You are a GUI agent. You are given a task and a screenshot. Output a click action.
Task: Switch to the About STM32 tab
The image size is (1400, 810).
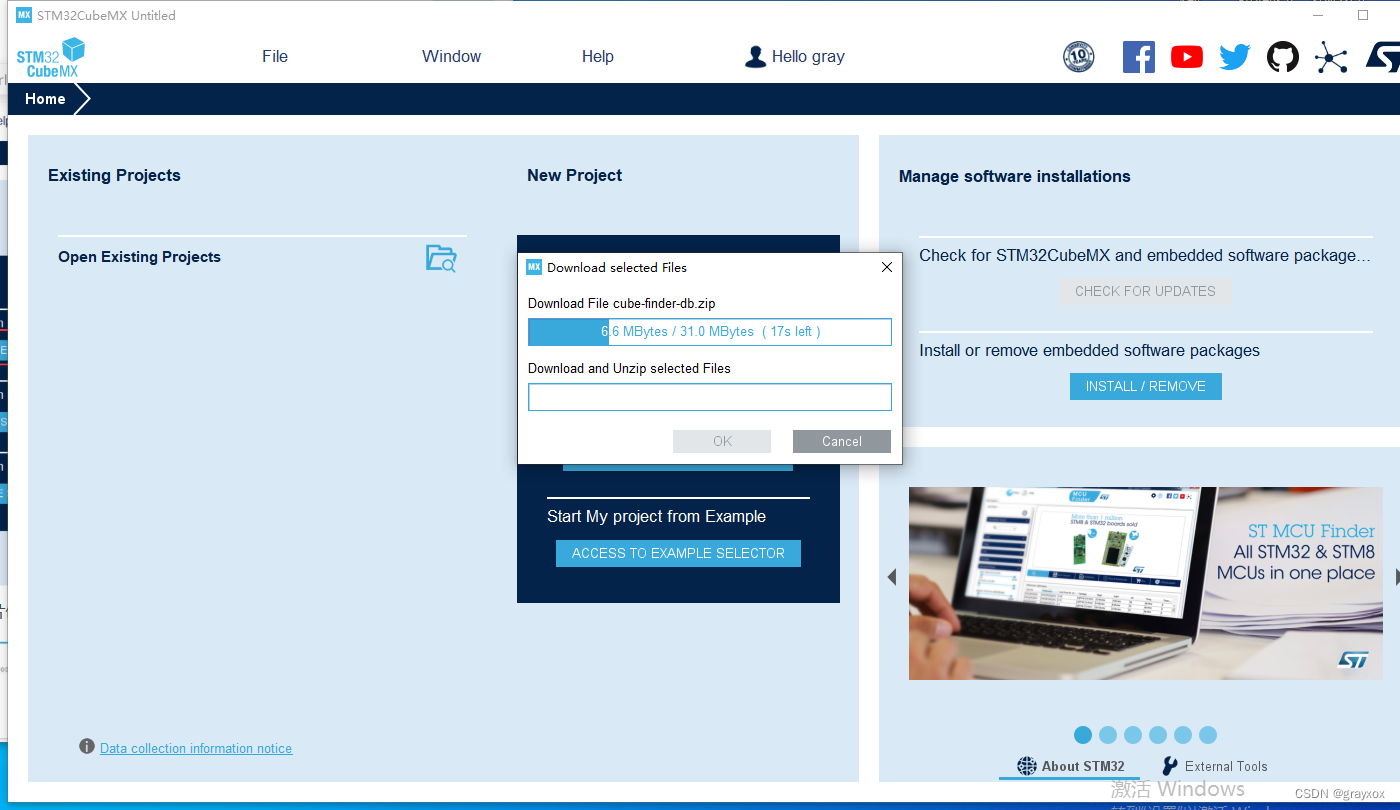coord(1071,766)
